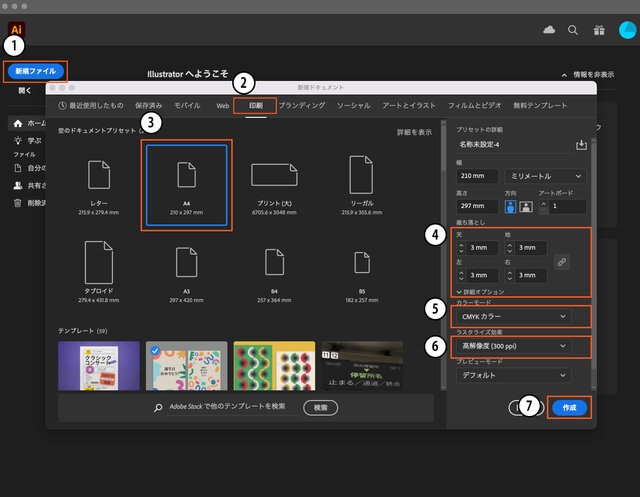
Task: Select the A4 210 x 297 mm preset
Action: (187, 185)
